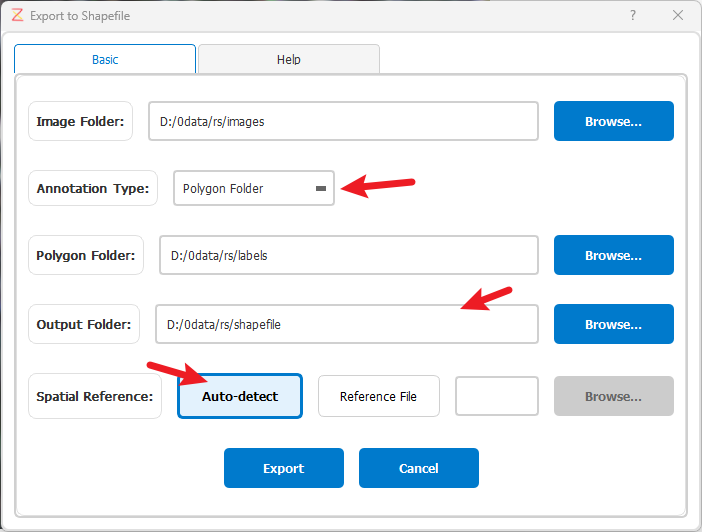Click the Export button
The image size is (702, 532).
[x=284, y=468]
